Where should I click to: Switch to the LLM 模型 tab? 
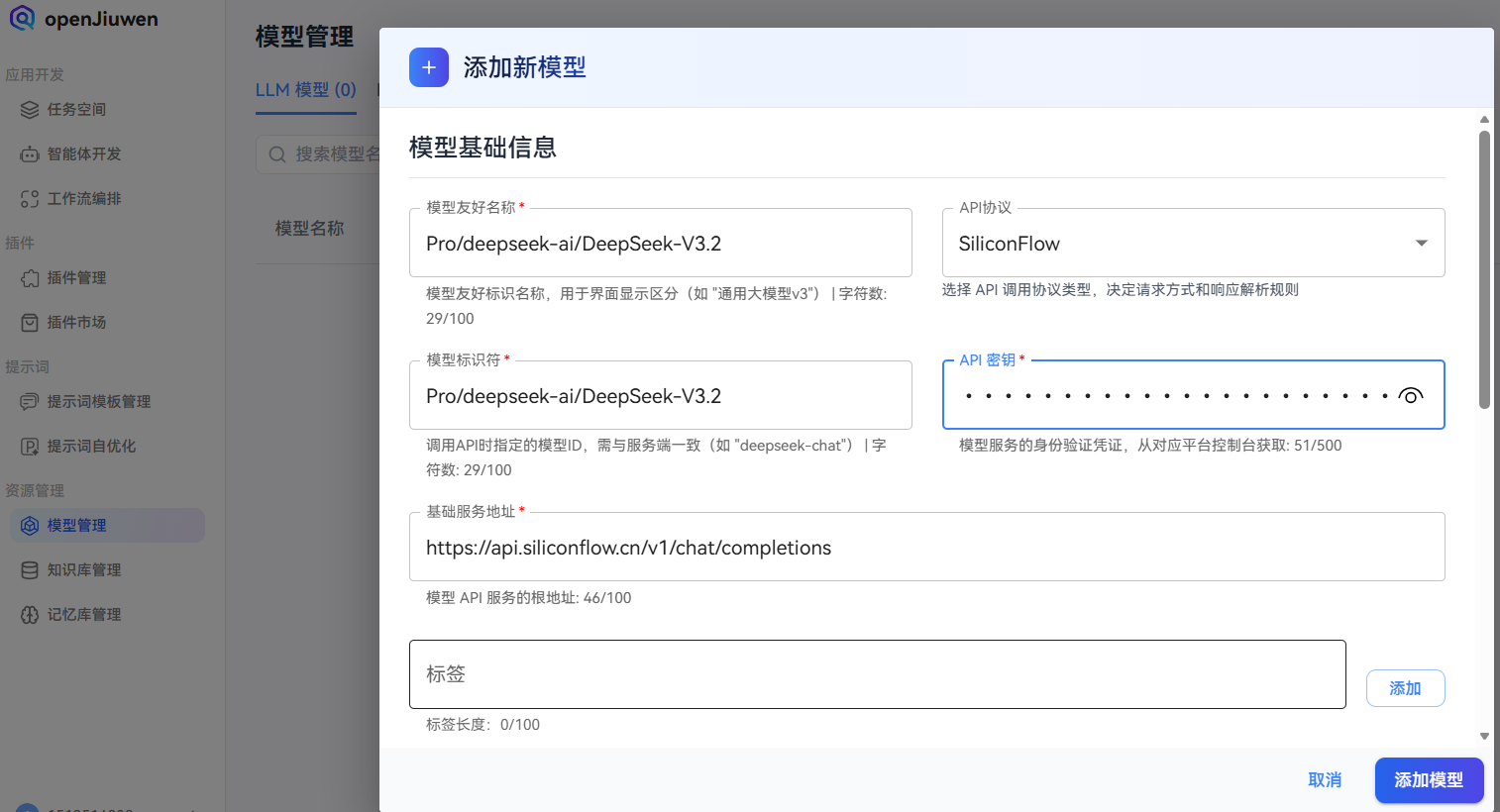305,89
